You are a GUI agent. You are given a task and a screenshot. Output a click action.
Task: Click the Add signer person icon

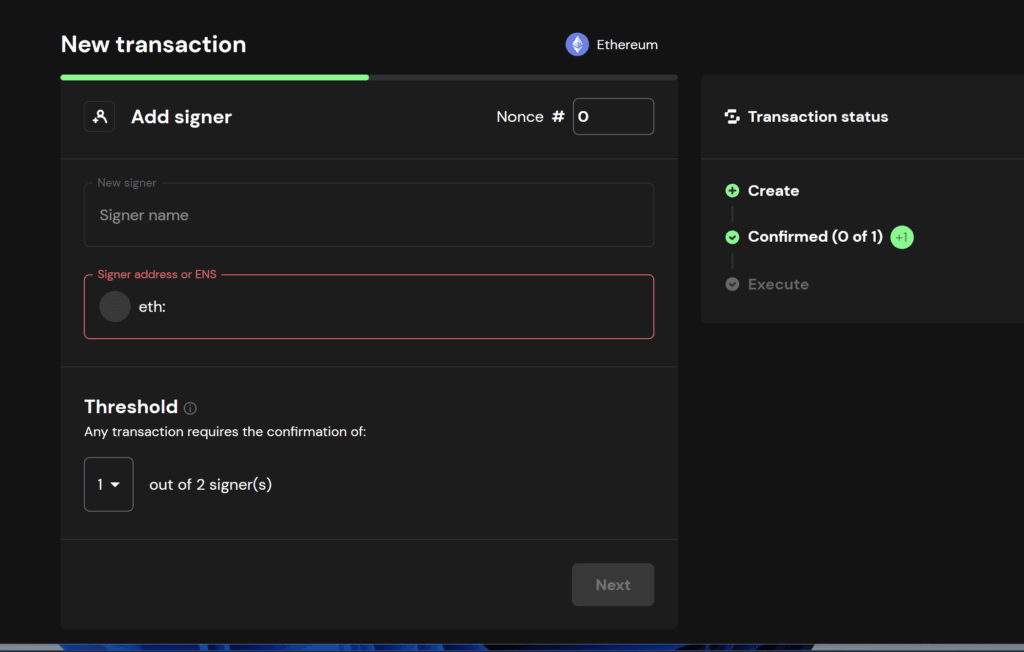pos(100,117)
